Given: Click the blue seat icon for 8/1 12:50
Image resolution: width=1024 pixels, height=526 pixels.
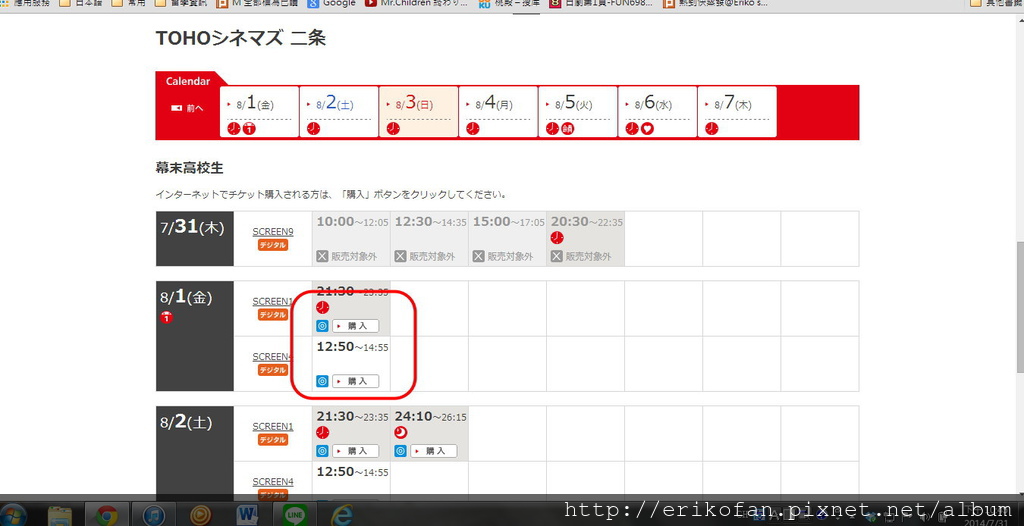Looking at the screenshot, I should point(322,381).
